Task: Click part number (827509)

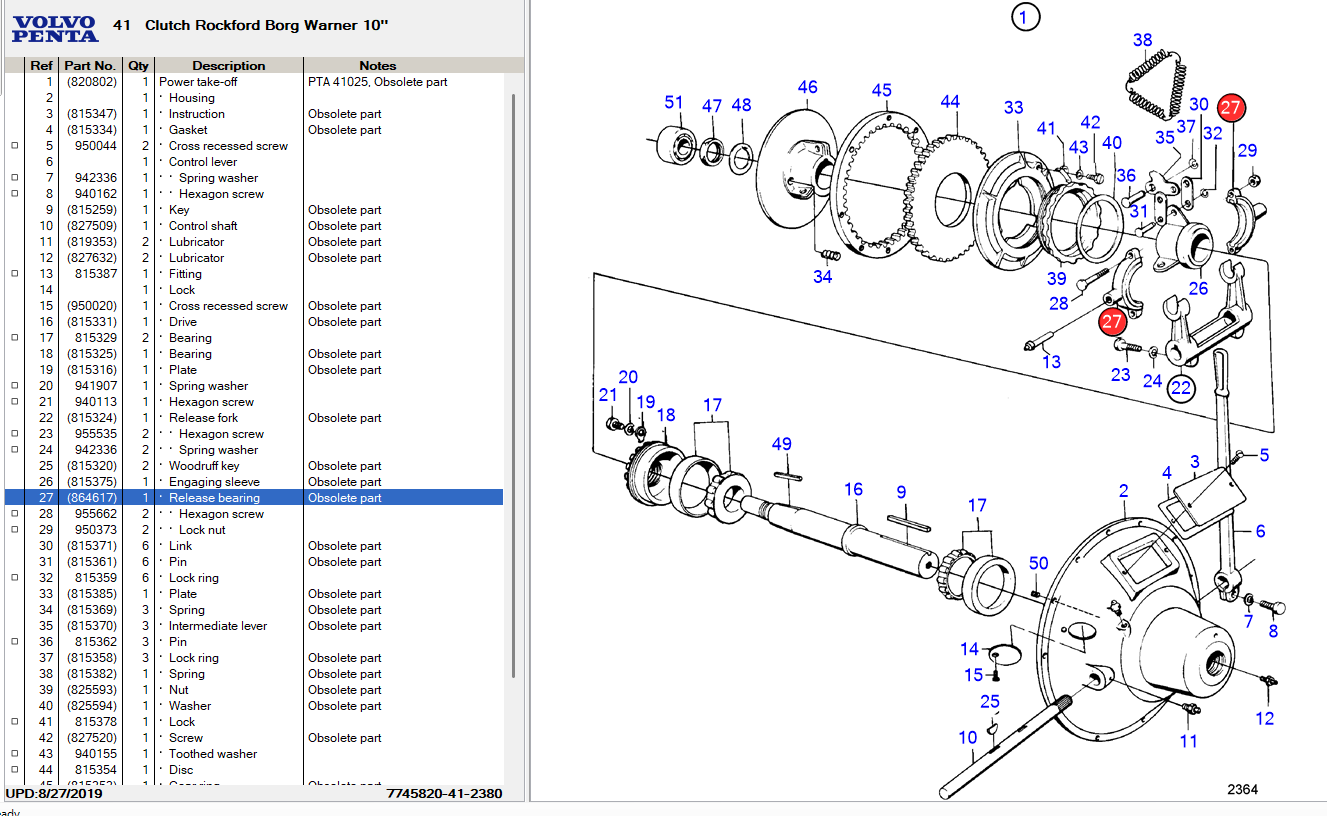Action: click(x=92, y=226)
